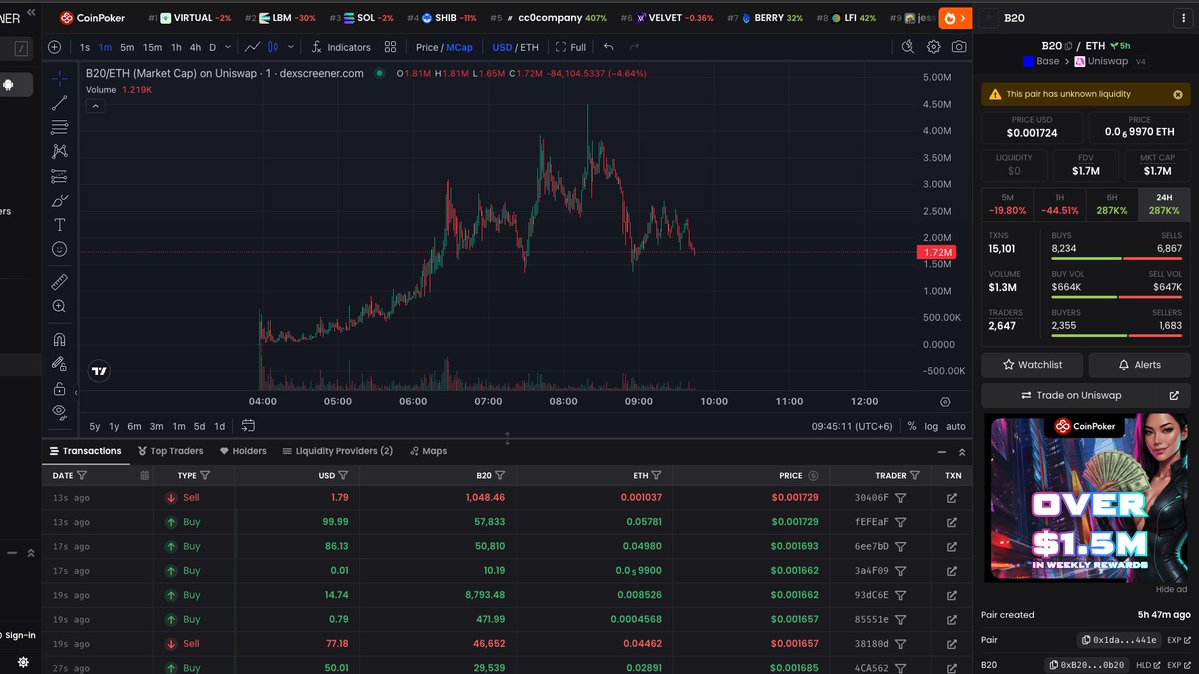This screenshot has width=1199, height=674.
Task: Open the emoji icons tool
Action: coord(60,249)
